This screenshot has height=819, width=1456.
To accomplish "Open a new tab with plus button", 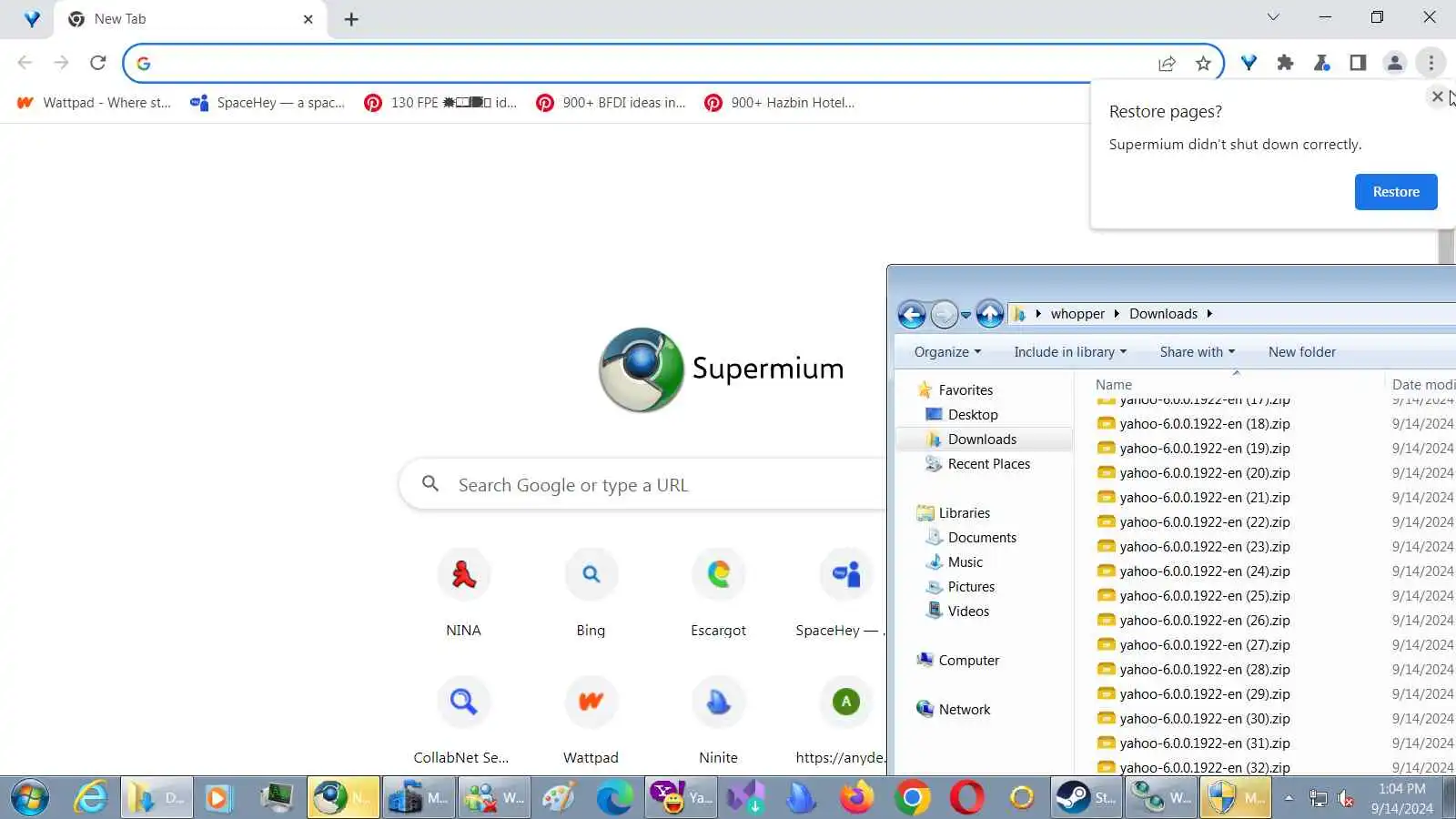I will point(351,19).
